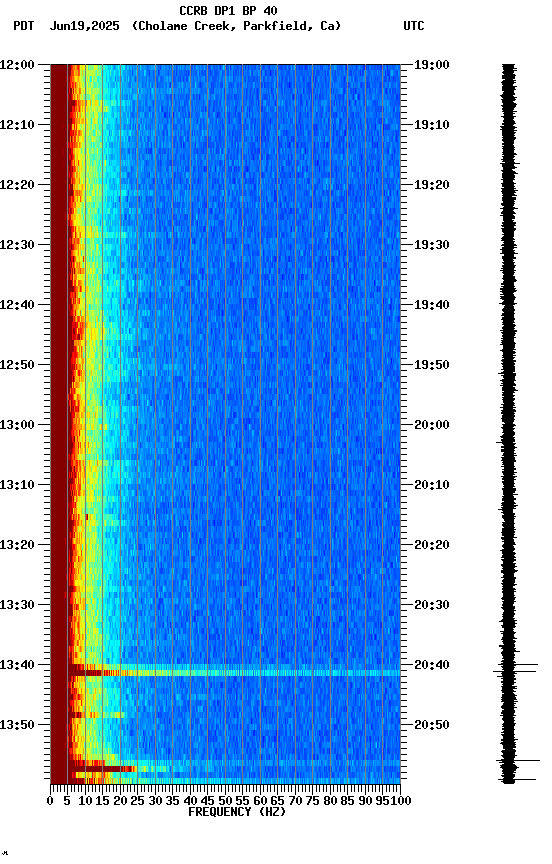The height and width of the screenshot is (864, 552).
Task: Click the PDT time label 12:30
Action: pyautogui.click(x=17, y=245)
